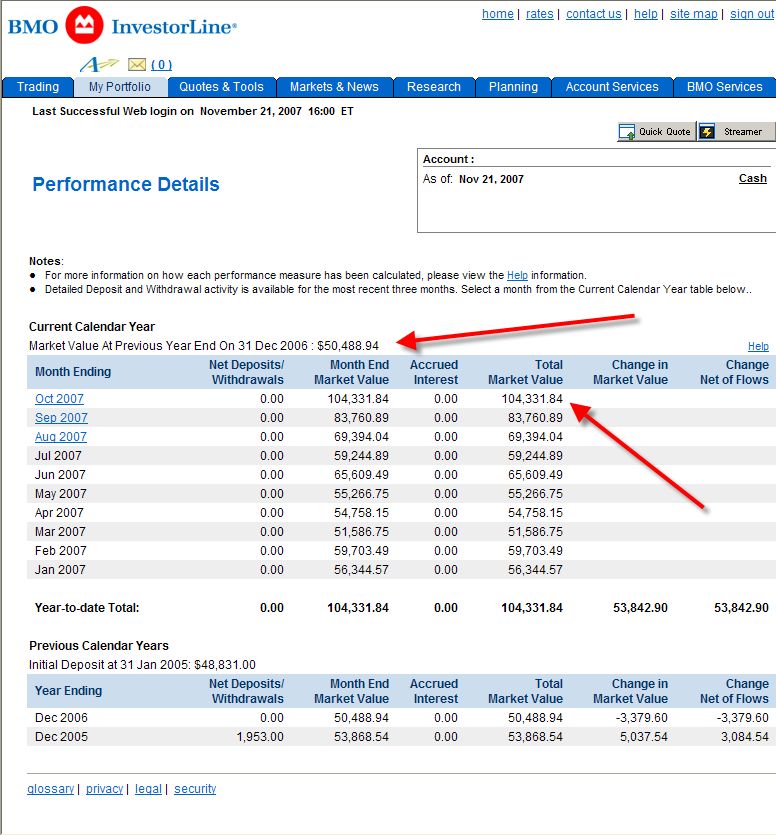
Task: Click the 3,084.54 net of flows value
Action: click(745, 737)
